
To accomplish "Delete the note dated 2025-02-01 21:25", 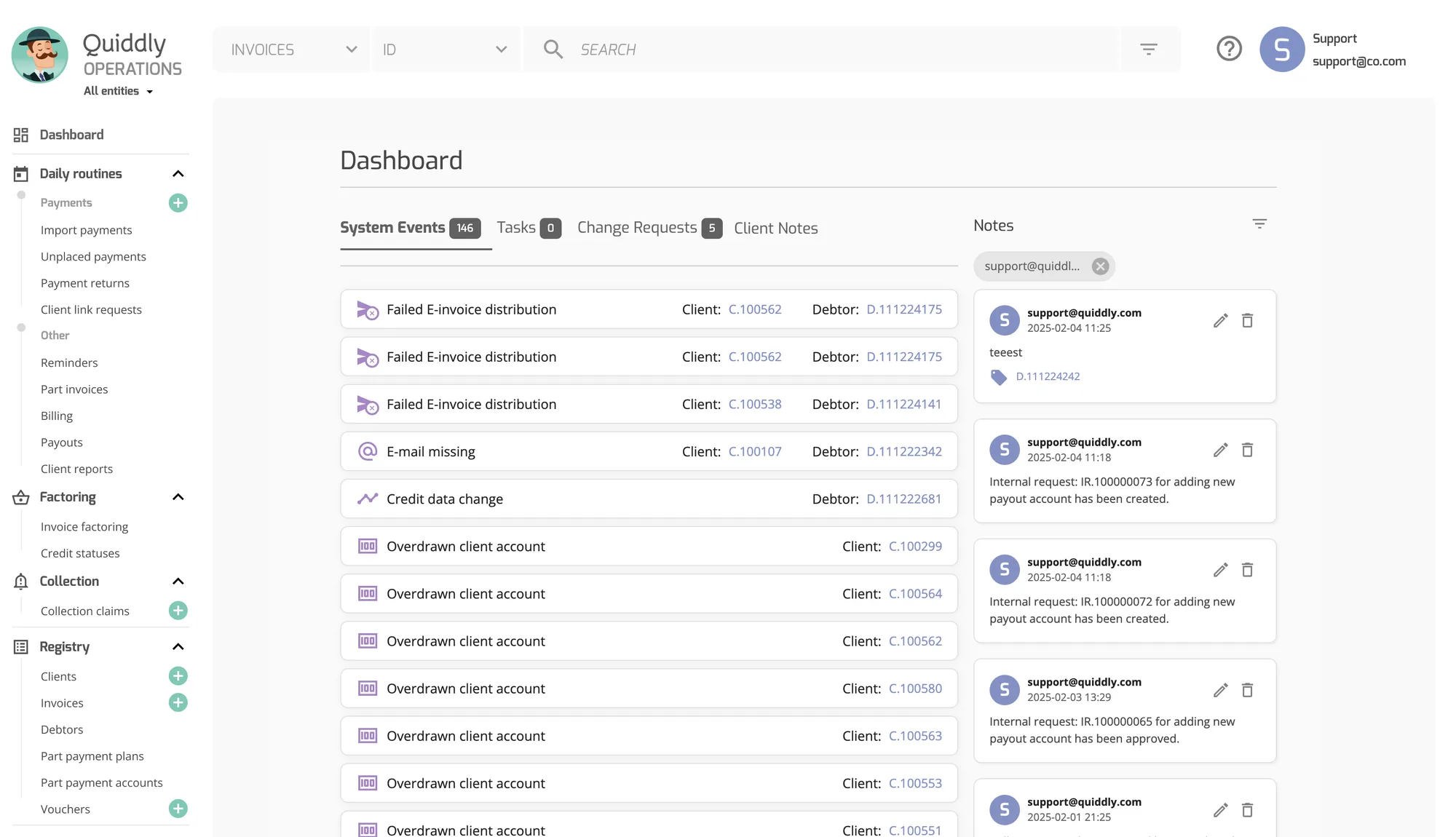I will [1247, 810].
